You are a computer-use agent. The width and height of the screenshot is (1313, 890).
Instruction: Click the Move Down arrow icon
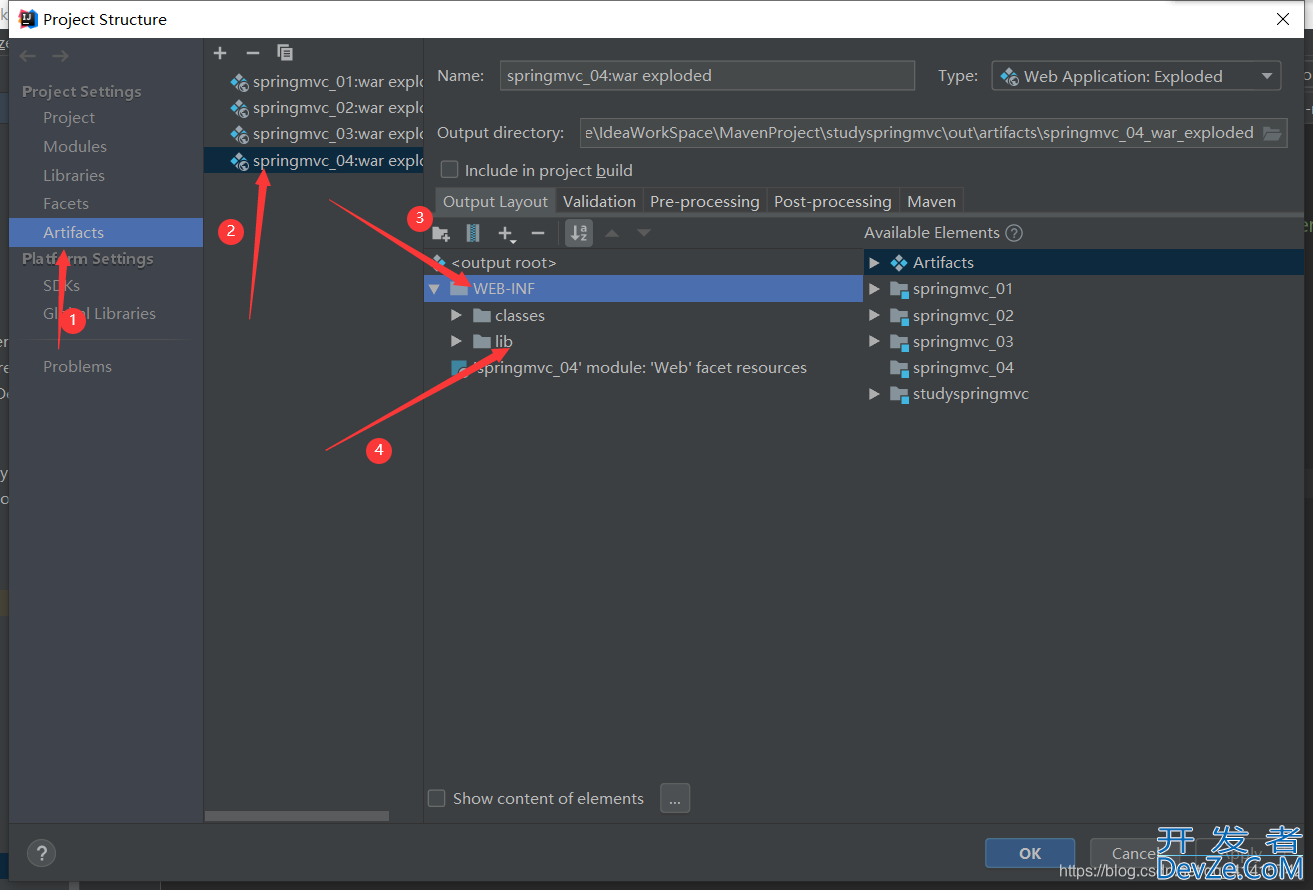point(644,233)
